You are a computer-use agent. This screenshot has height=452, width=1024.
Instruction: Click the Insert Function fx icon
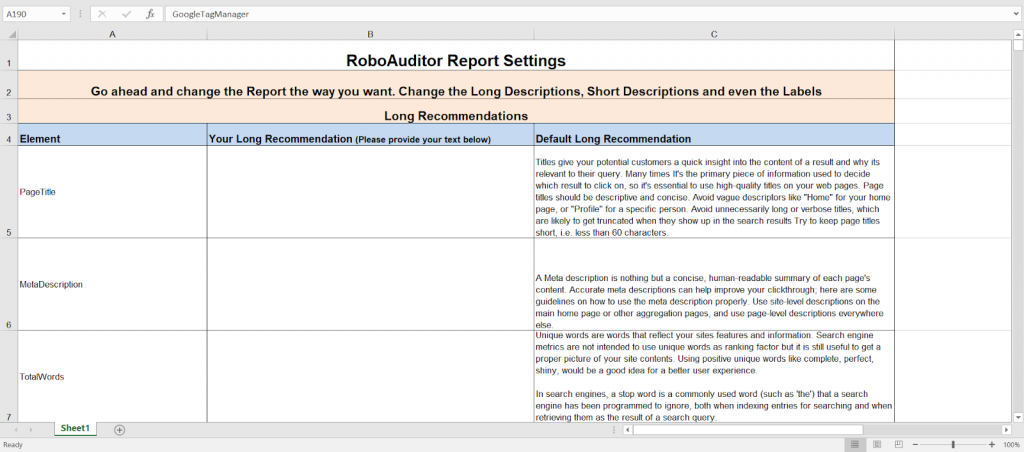point(150,14)
